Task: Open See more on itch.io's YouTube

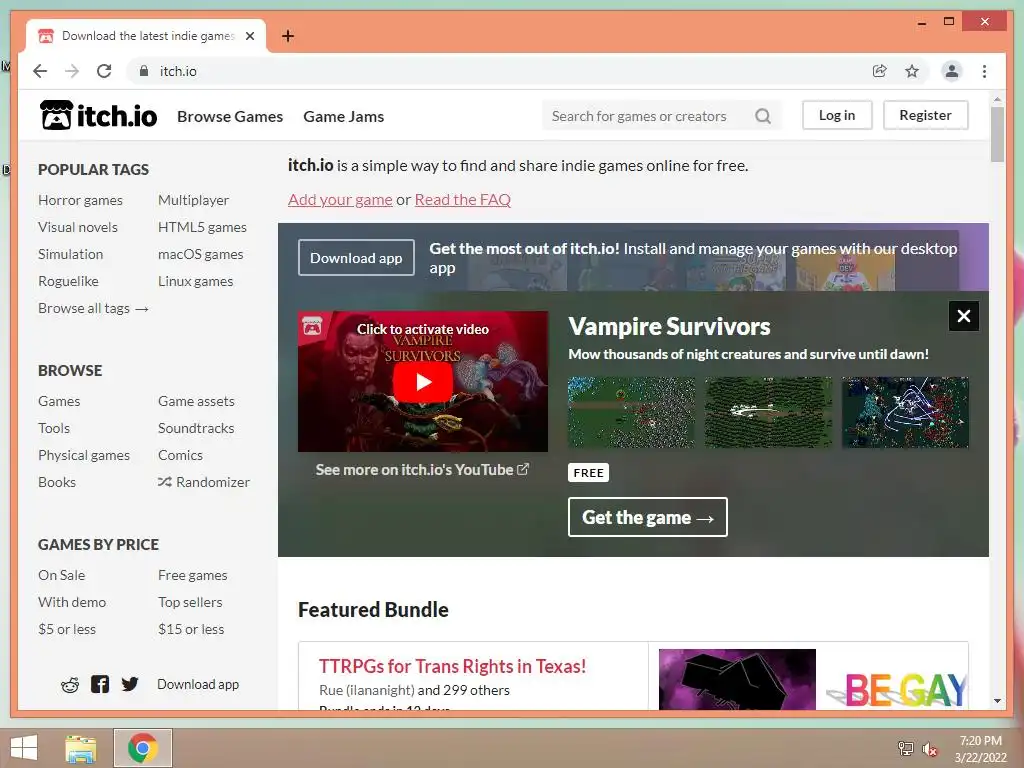Action: click(423, 470)
